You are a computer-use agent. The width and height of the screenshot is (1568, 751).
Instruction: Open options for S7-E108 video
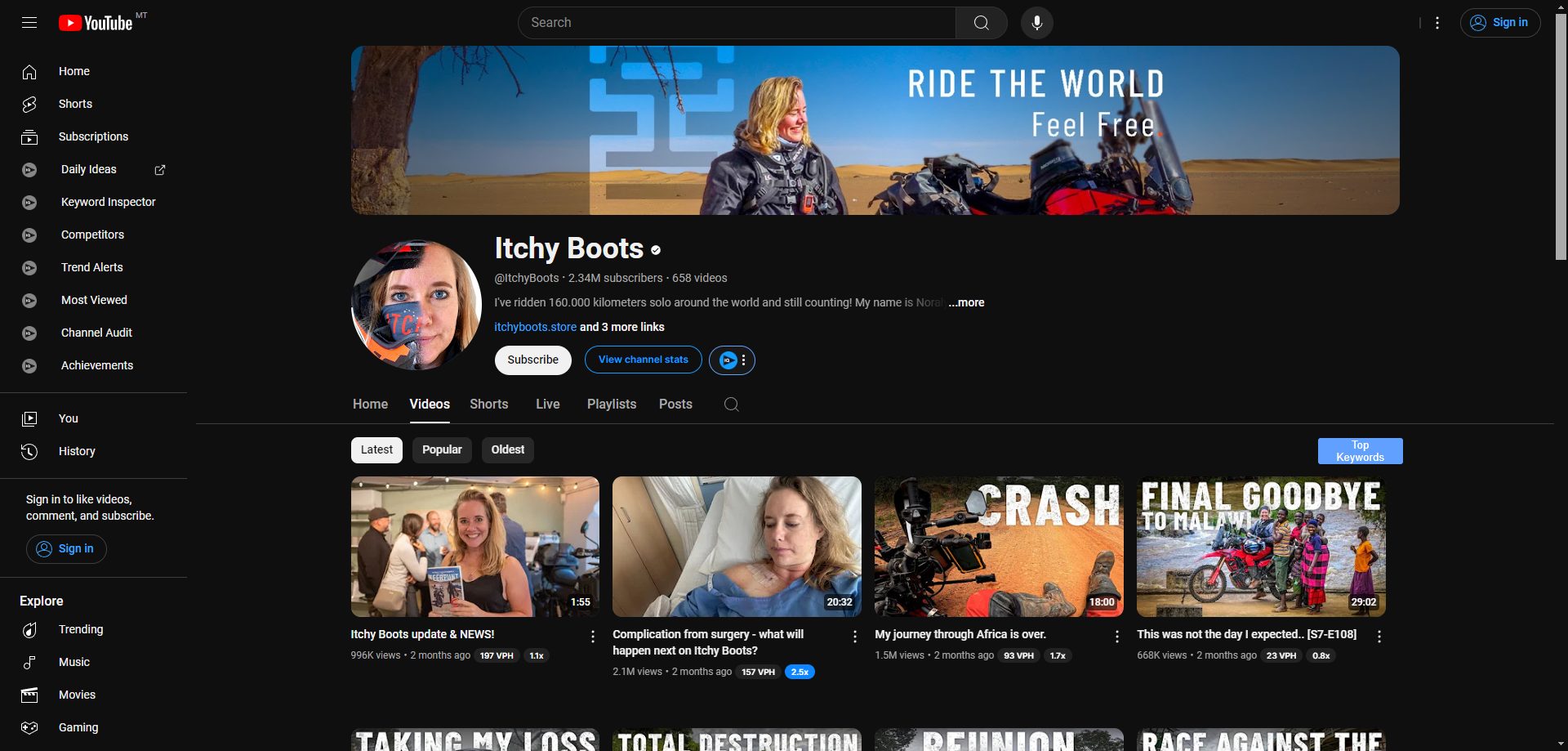[1379, 637]
